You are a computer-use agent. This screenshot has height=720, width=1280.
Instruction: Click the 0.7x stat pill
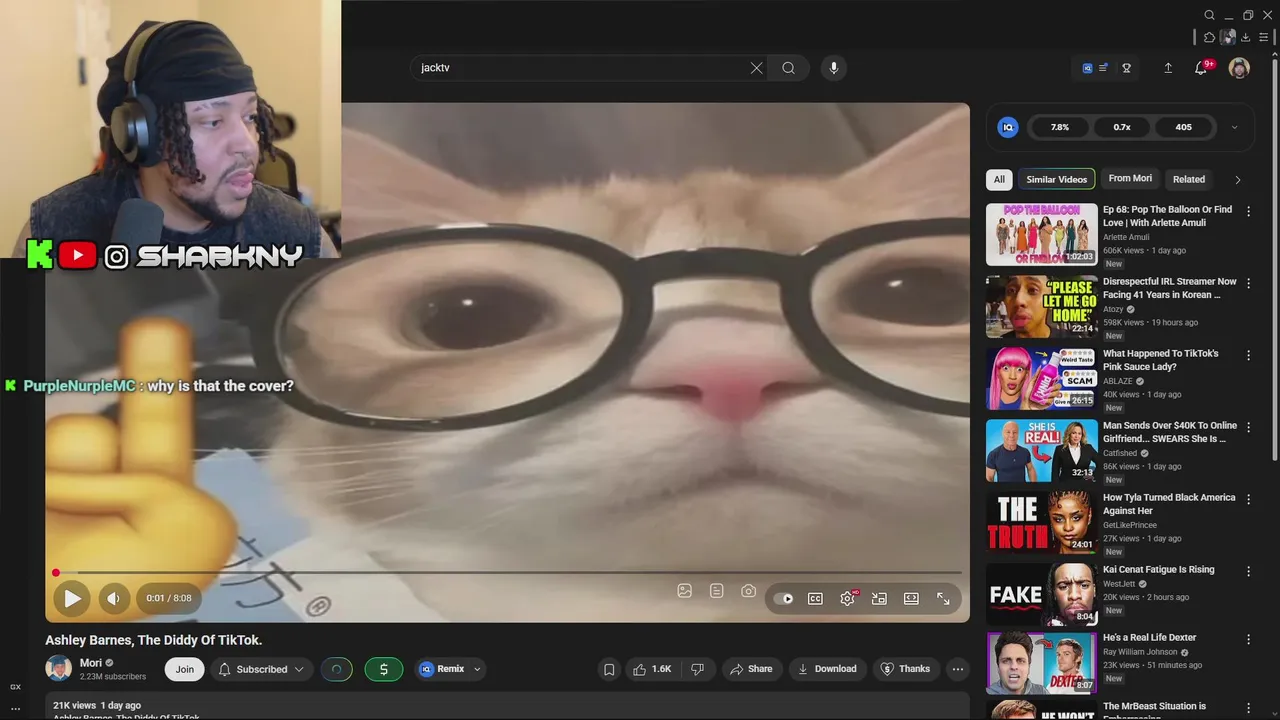(x=1122, y=127)
